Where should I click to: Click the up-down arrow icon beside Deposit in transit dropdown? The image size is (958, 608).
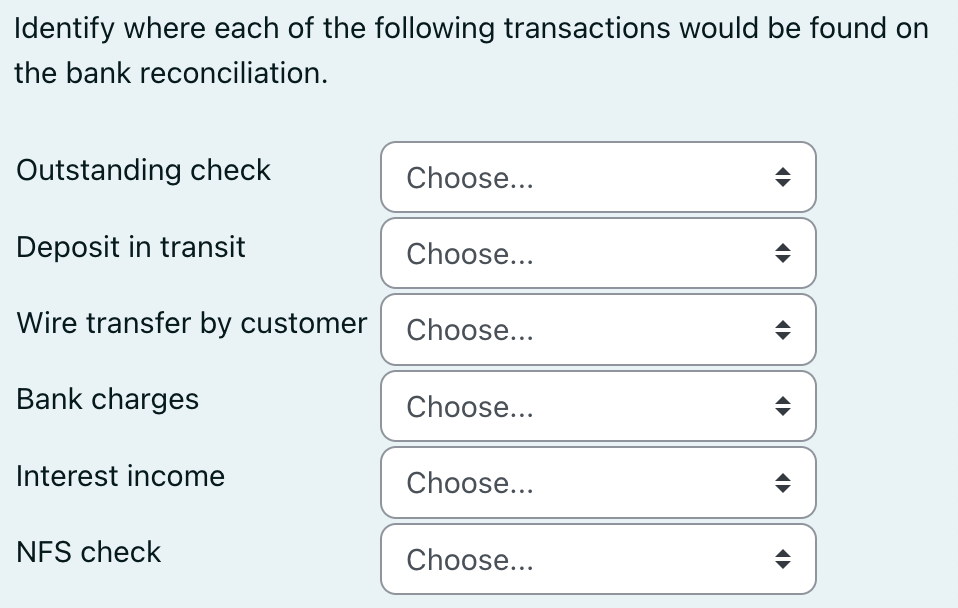(784, 253)
